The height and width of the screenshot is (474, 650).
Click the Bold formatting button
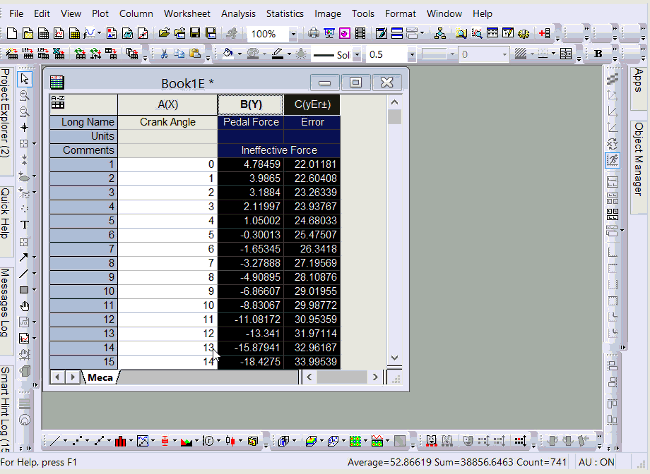tap(598, 54)
